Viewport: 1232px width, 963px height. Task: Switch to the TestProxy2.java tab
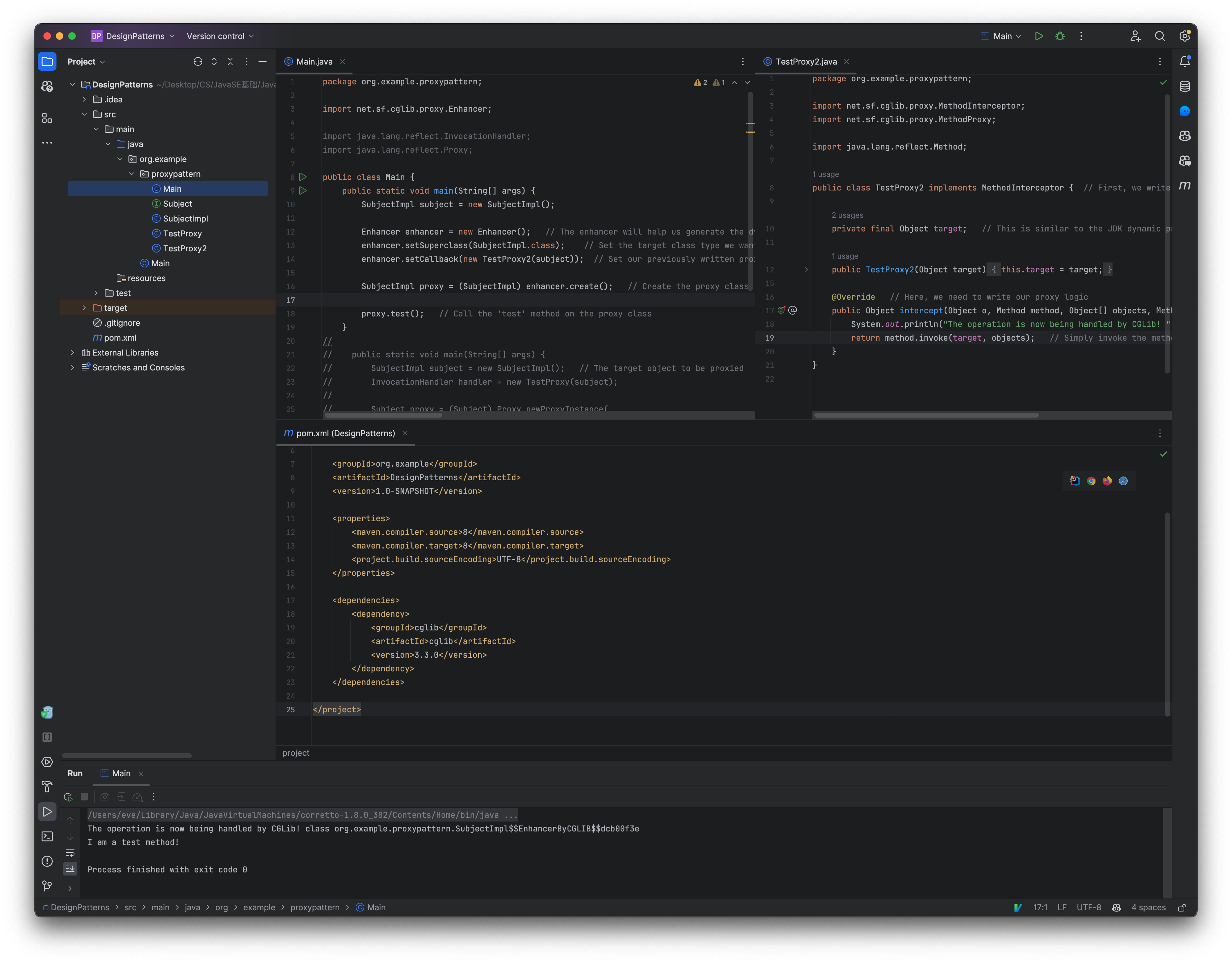pyautogui.click(x=806, y=61)
